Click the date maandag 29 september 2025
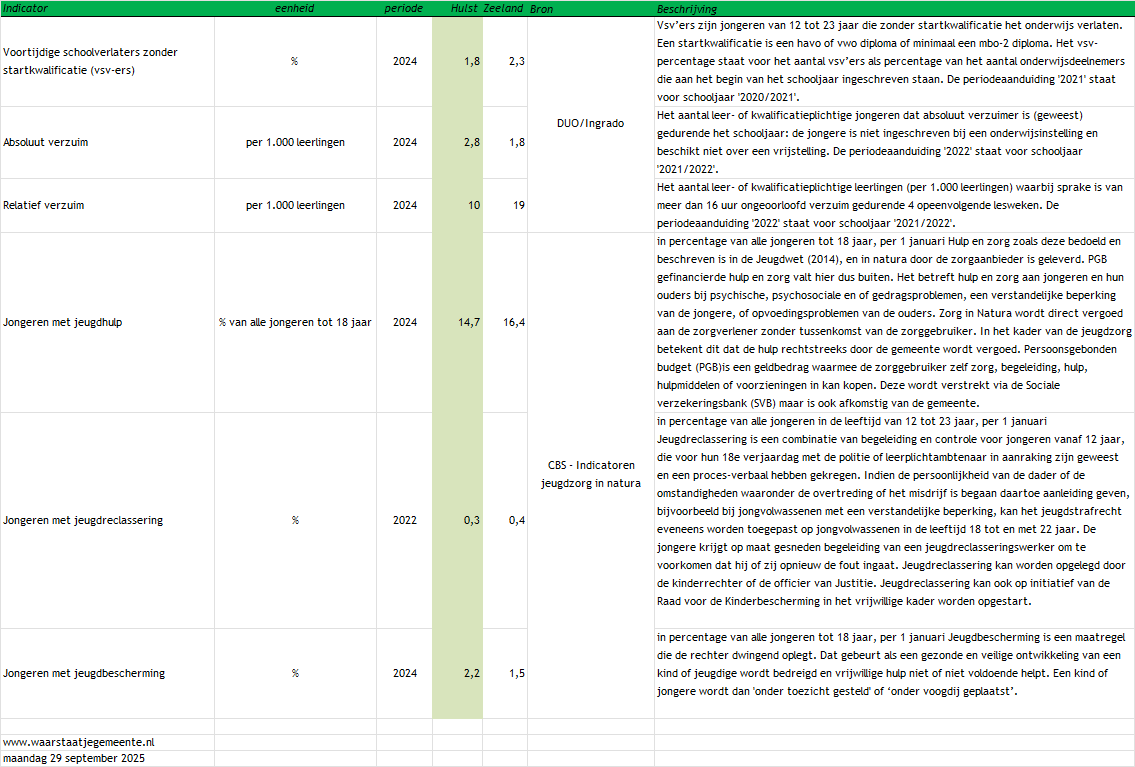Screen dimensions: 1135x767 coord(74,759)
